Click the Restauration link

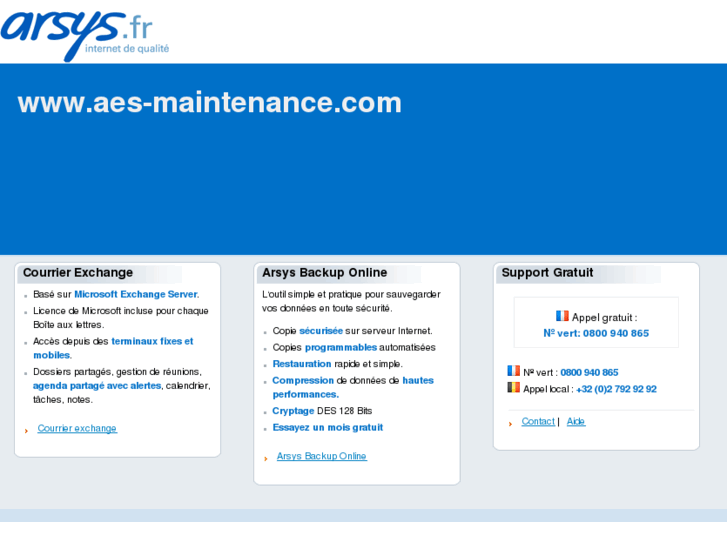(x=302, y=364)
